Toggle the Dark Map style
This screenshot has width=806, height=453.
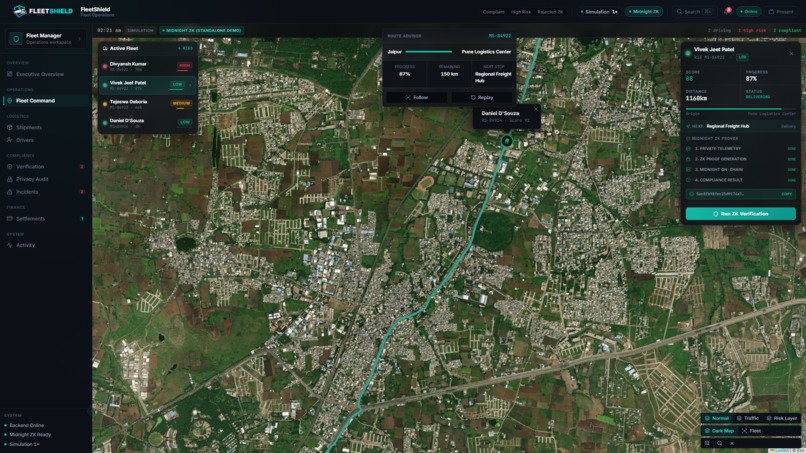click(719, 431)
